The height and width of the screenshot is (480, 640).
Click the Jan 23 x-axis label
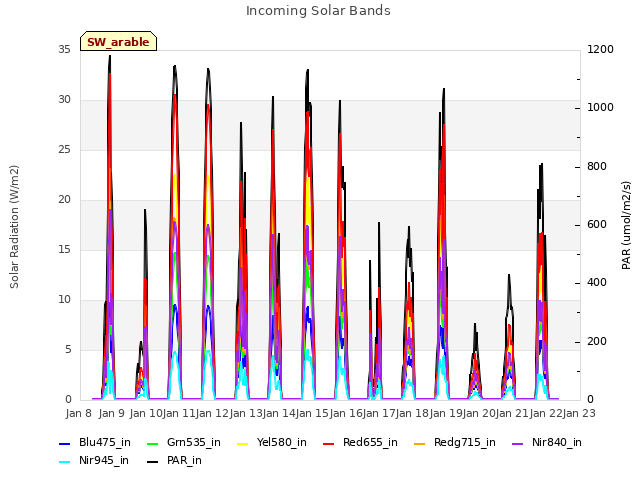[579, 413]
